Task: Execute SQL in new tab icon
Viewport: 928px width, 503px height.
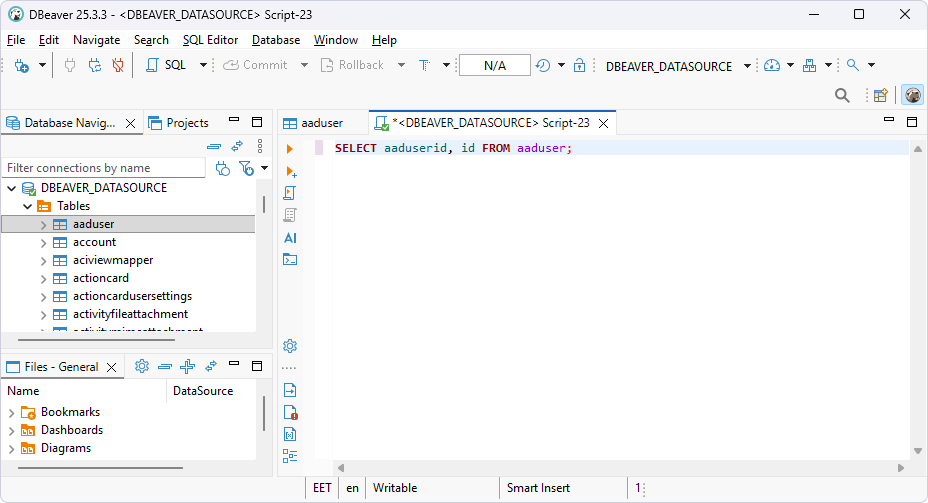Action: pyautogui.click(x=291, y=172)
